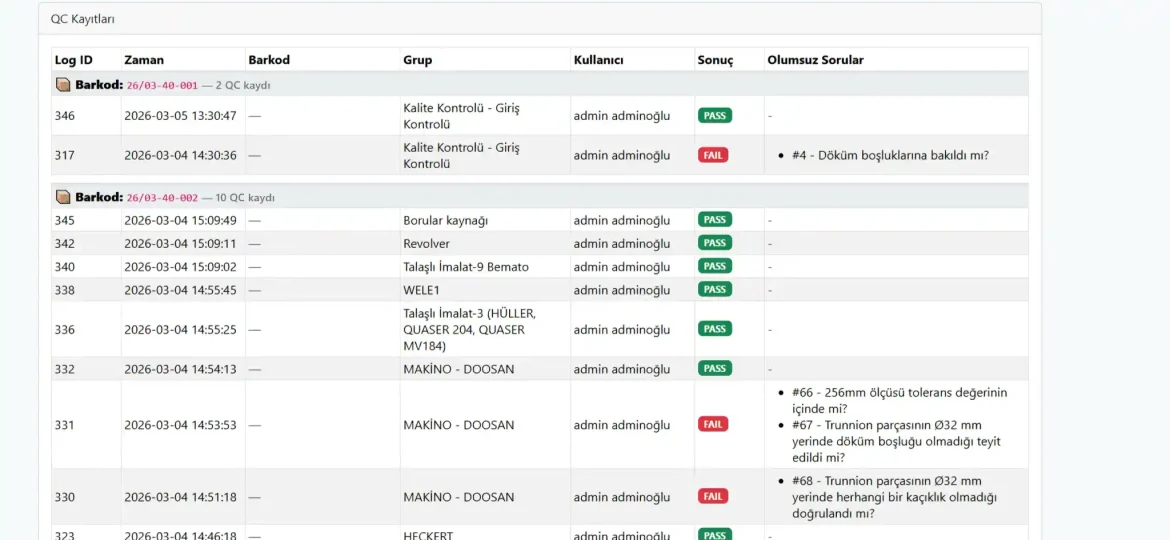Click the package icon beside Barkod 26/03-40-001
Image resolution: width=1170 pixels, height=540 pixels.
click(x=63, y=85)
